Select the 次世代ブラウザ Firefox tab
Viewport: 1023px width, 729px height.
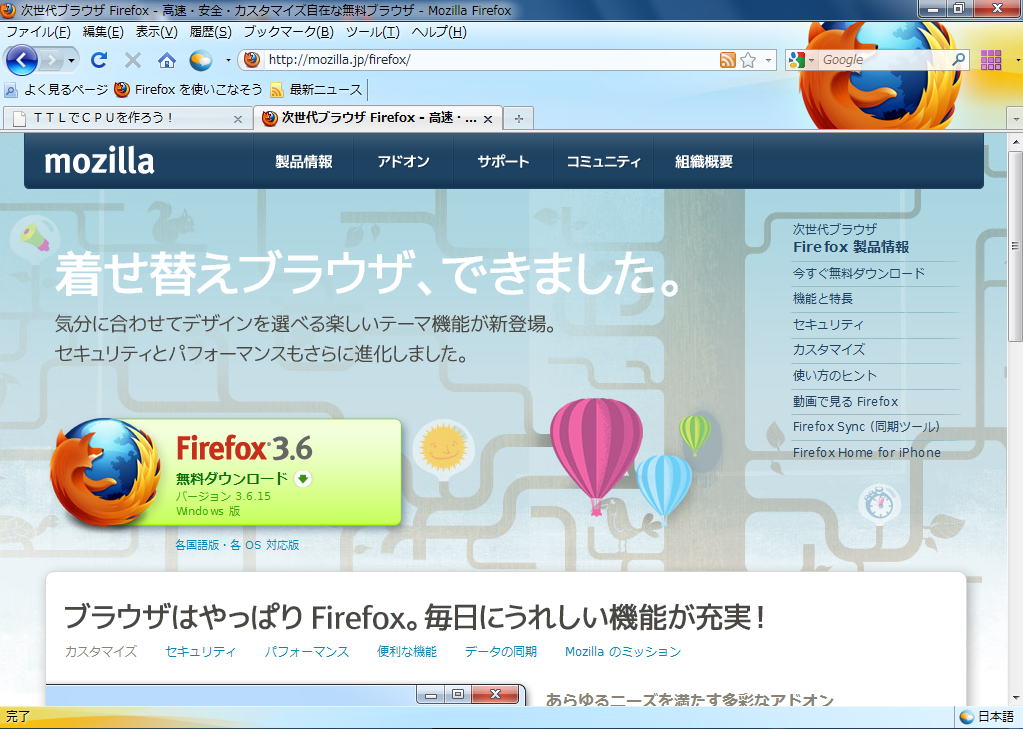coord(378,117)
